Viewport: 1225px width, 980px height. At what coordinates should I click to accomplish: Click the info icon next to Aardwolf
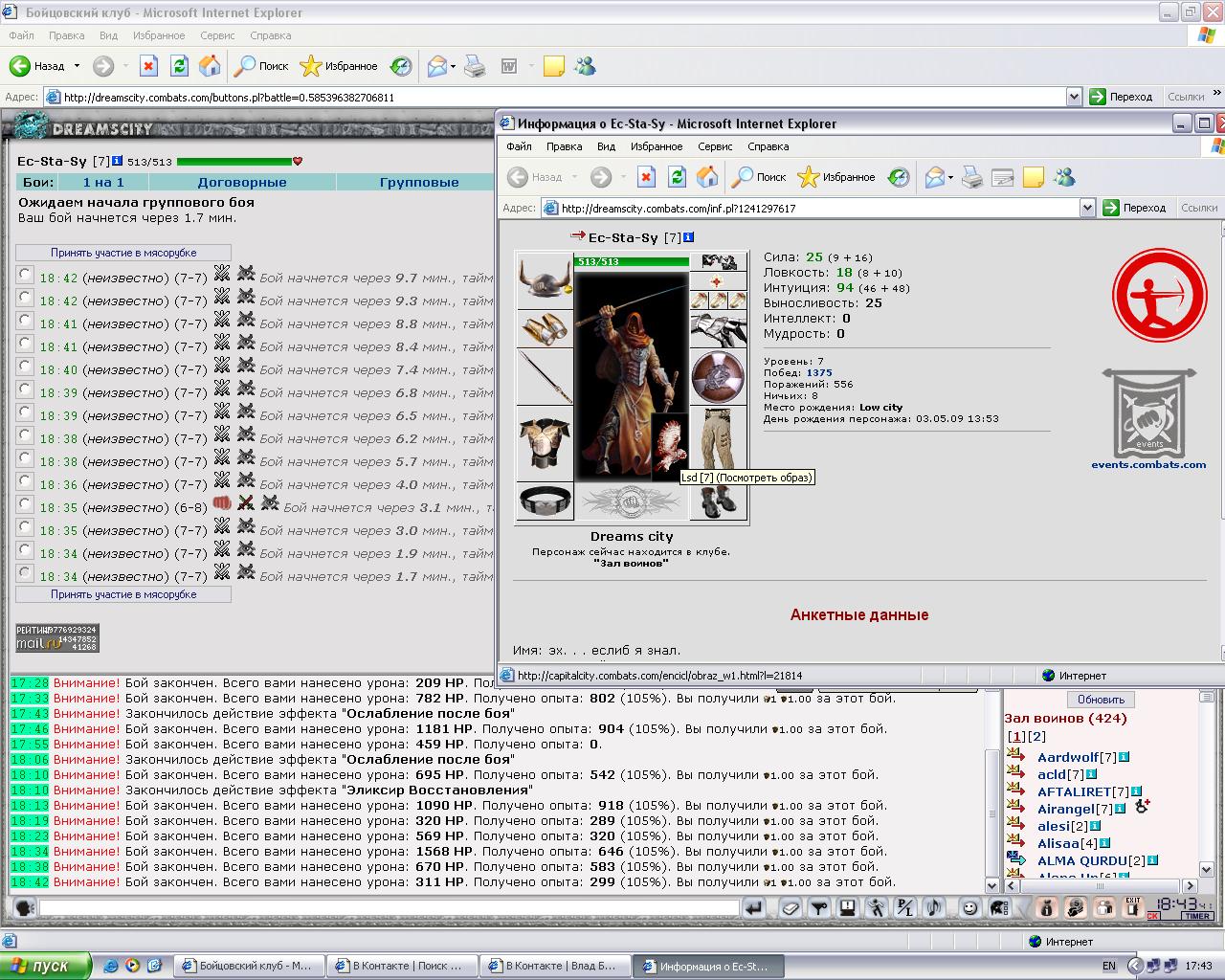click(x=1124, y=757)
